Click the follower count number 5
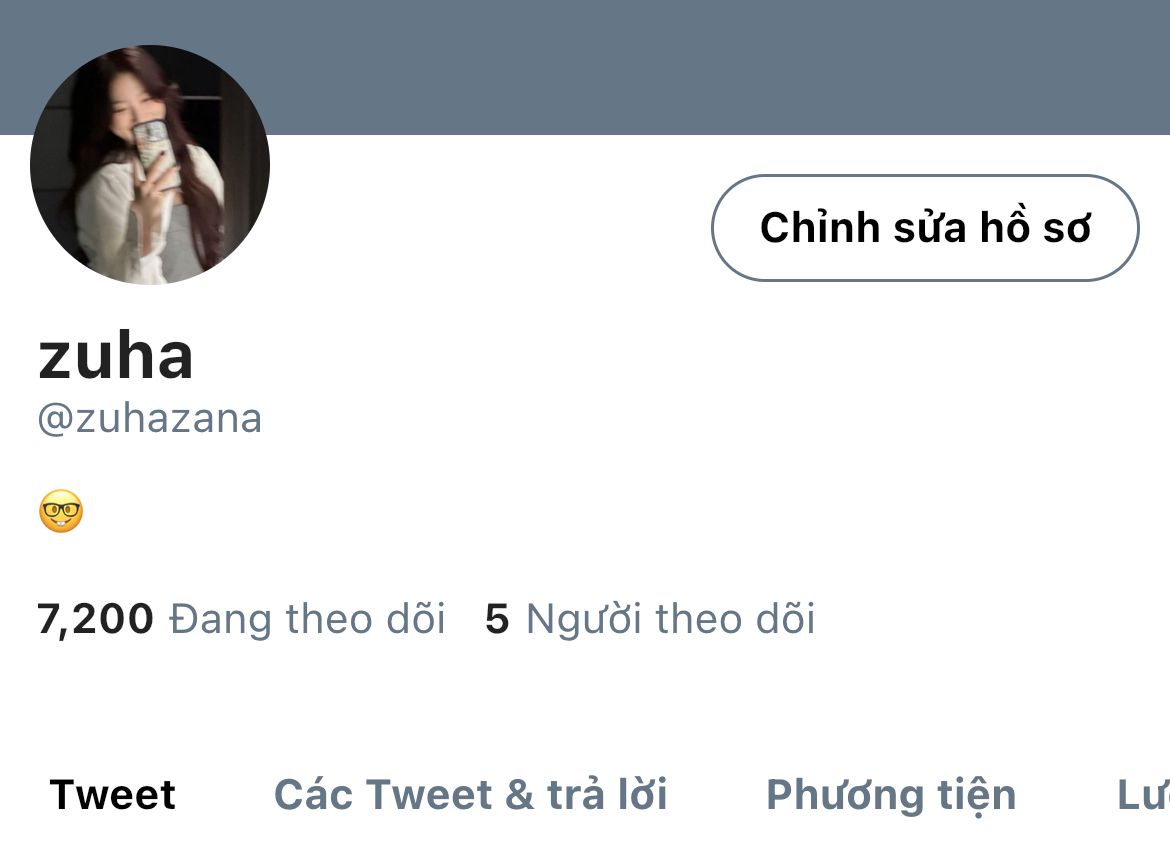Viewport: 1170px width, 851px height. coord(497,620)
